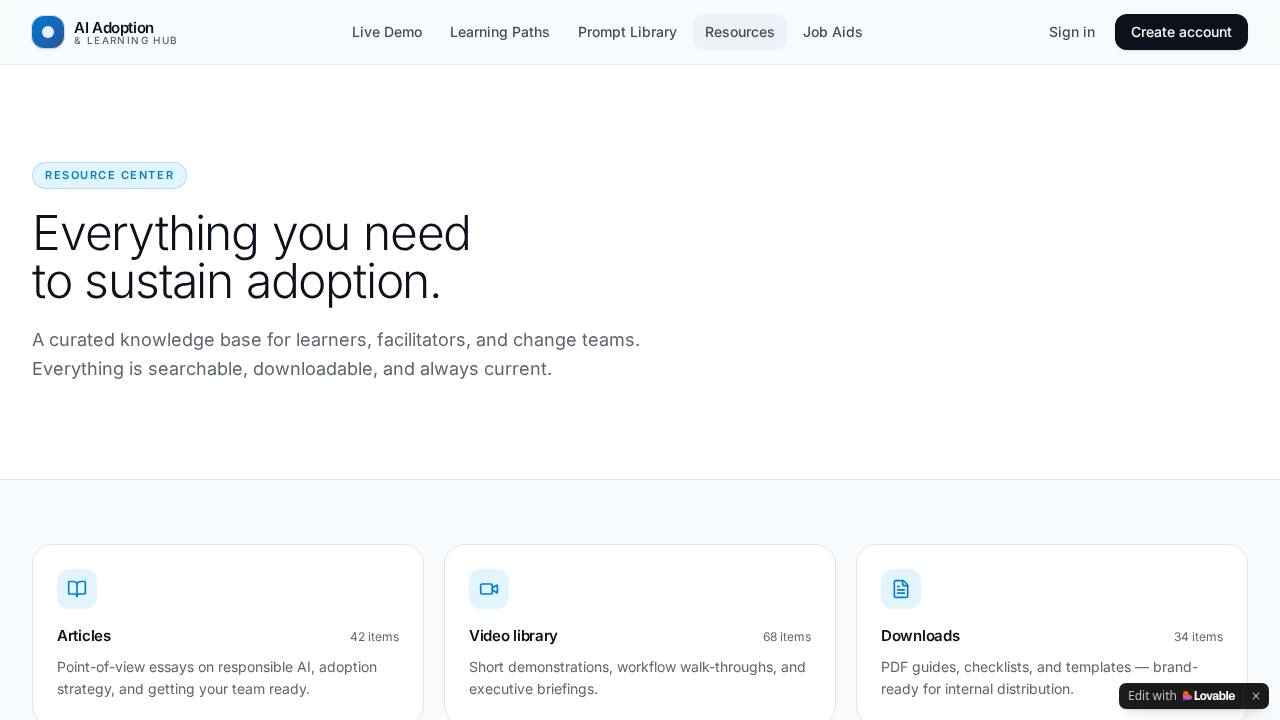The image size is (1280, 720).
Task: Click the AI Adoption brand name
Action: 114,27
